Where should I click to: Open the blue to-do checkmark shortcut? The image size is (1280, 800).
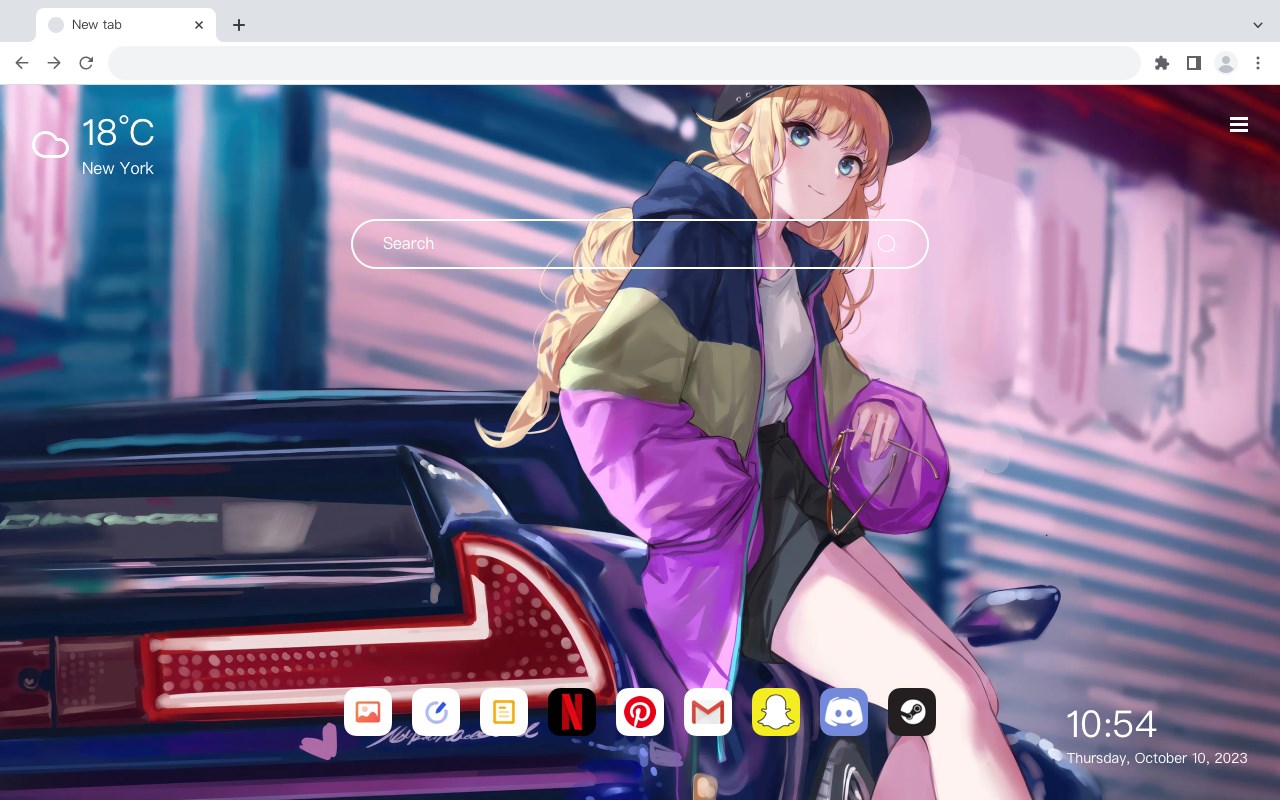[436, 712]
